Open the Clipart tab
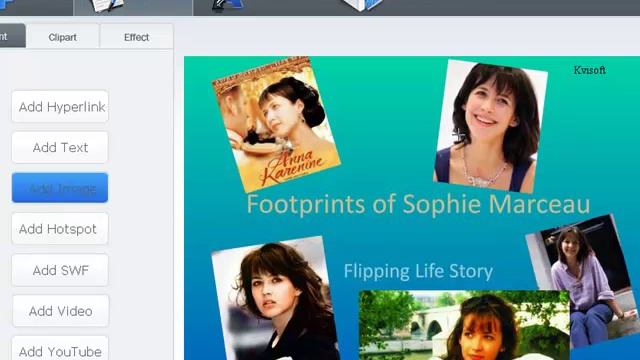 click(62, 37)
